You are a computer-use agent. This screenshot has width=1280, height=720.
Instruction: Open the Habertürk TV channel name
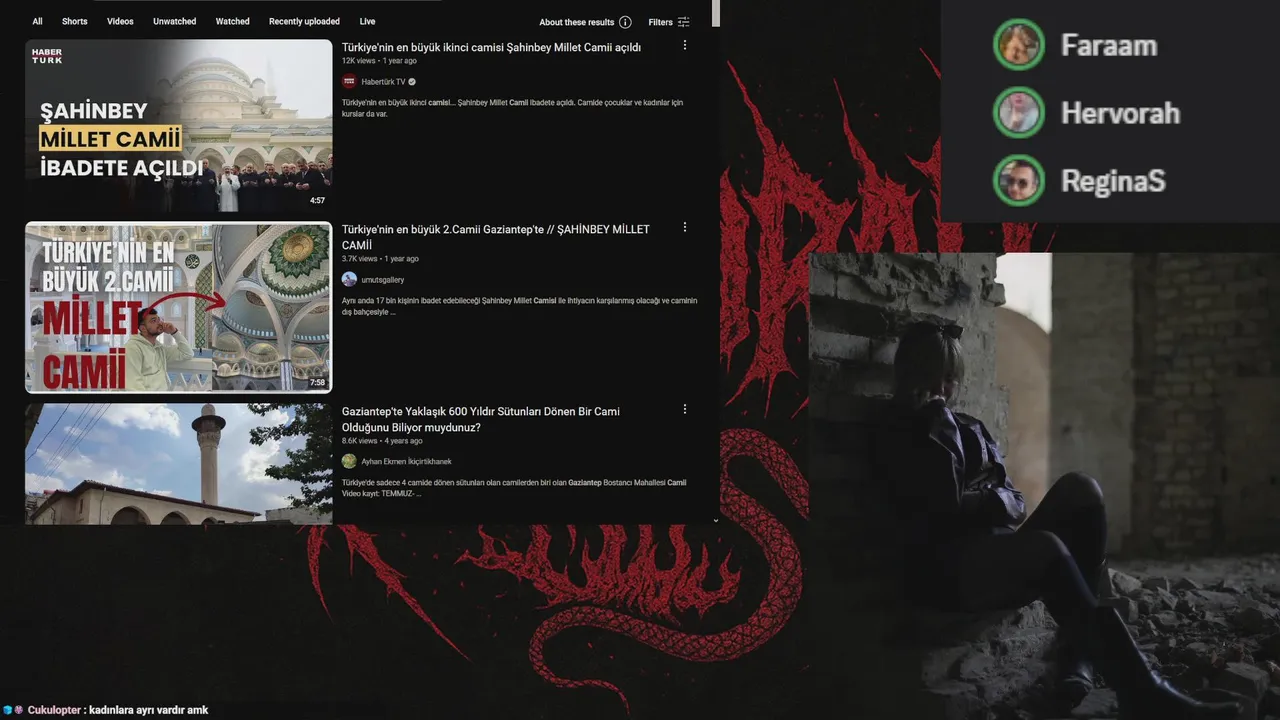point(383,82)
